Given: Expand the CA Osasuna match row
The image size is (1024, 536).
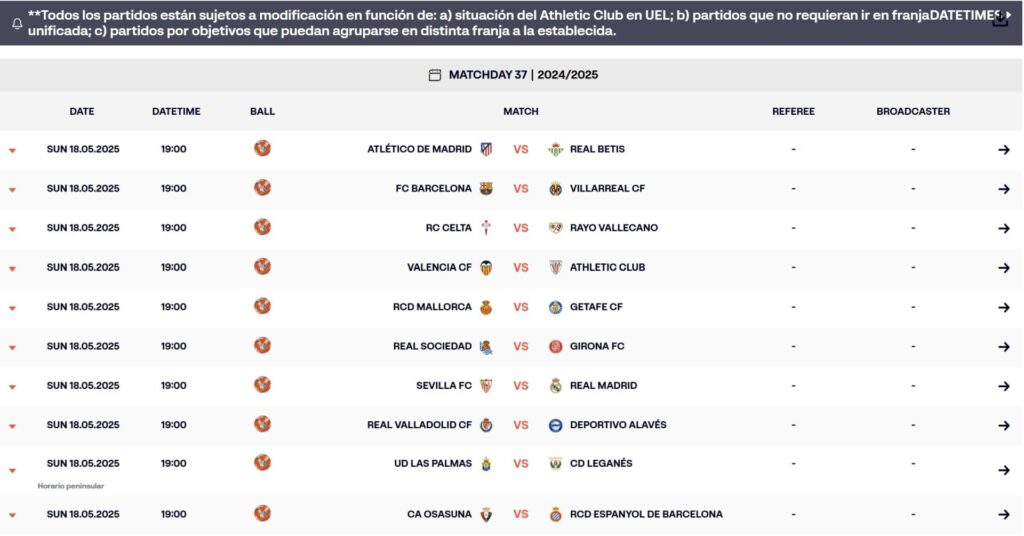Looking at the screenshot, I should [12, 516].
